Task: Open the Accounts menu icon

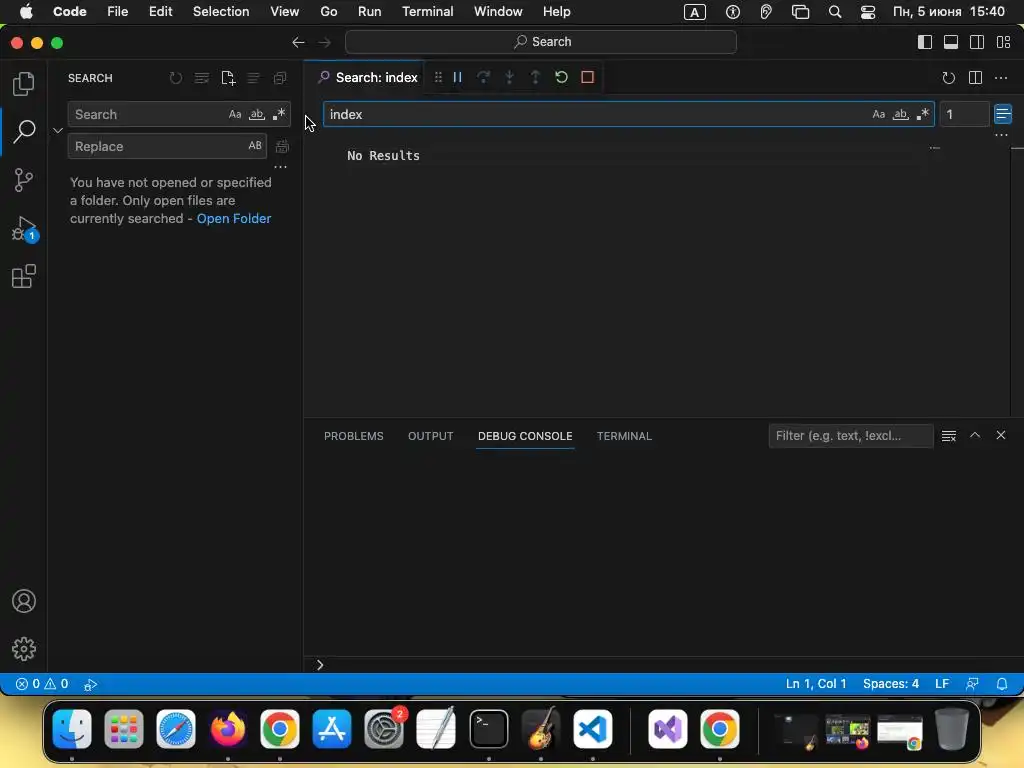Action: click(x=24, y=601)
